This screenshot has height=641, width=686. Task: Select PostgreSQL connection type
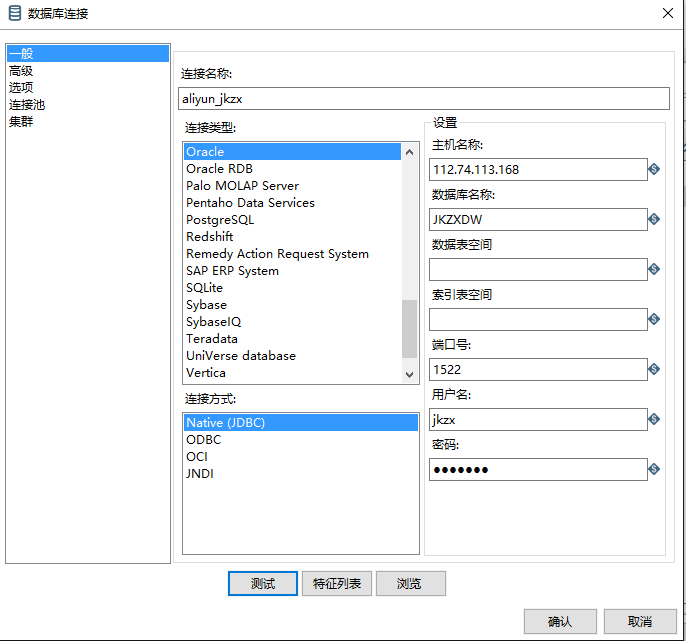[x=292, y=220]
